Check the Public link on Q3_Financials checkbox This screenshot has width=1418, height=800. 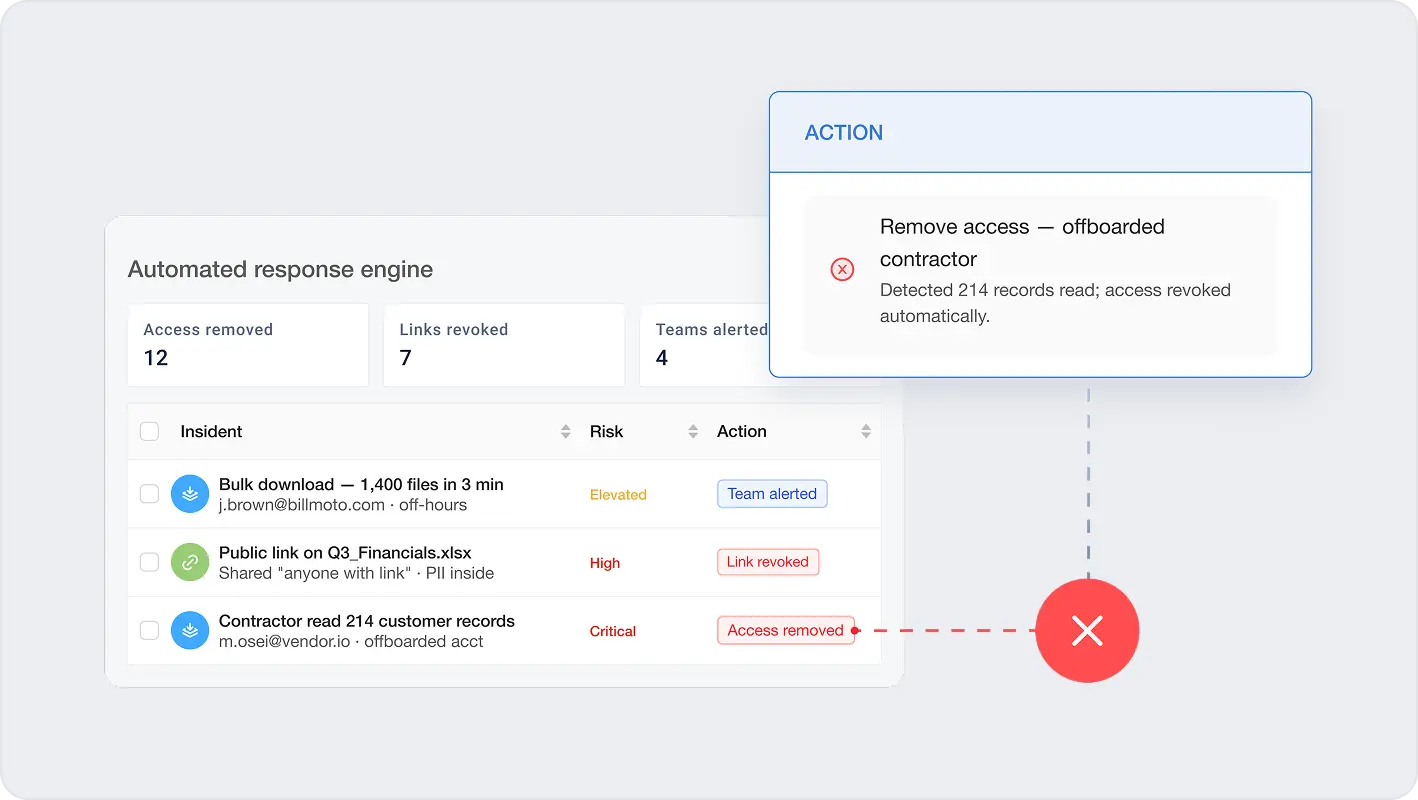coord(149,562)
